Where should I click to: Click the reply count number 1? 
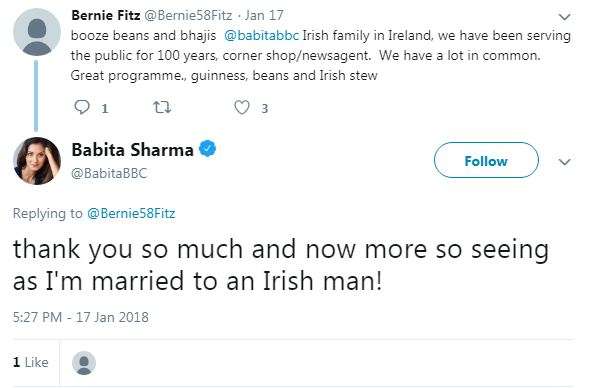(x=105, y=109)
